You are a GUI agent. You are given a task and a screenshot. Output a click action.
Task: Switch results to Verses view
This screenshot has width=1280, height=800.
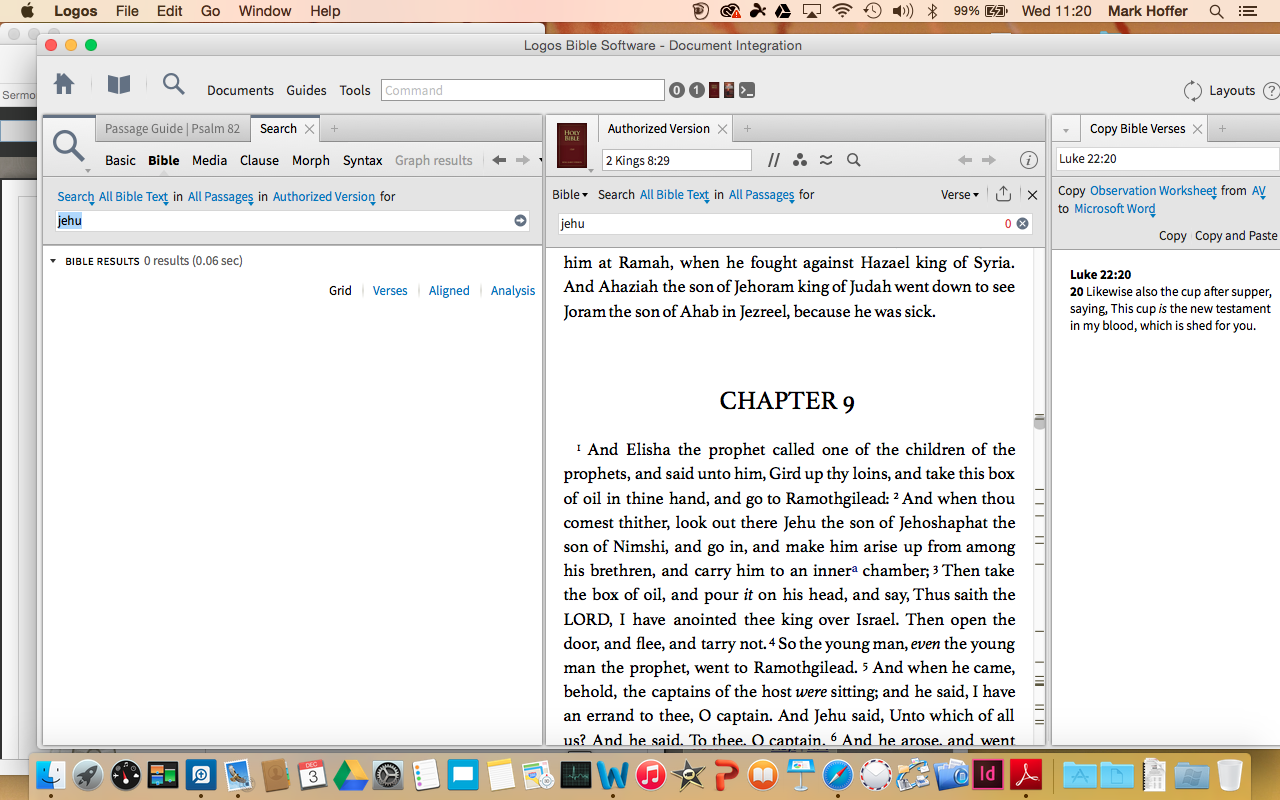390,291
